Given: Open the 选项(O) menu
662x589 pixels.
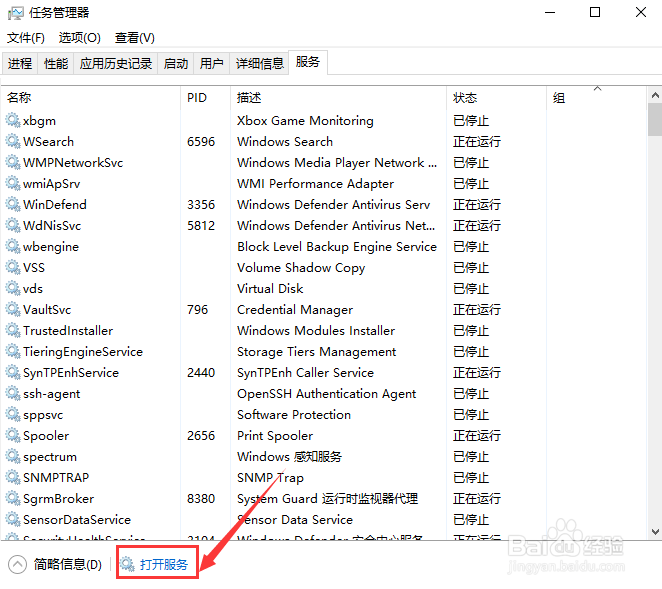Looking at the screenshot, I should [x=79, y=38].
